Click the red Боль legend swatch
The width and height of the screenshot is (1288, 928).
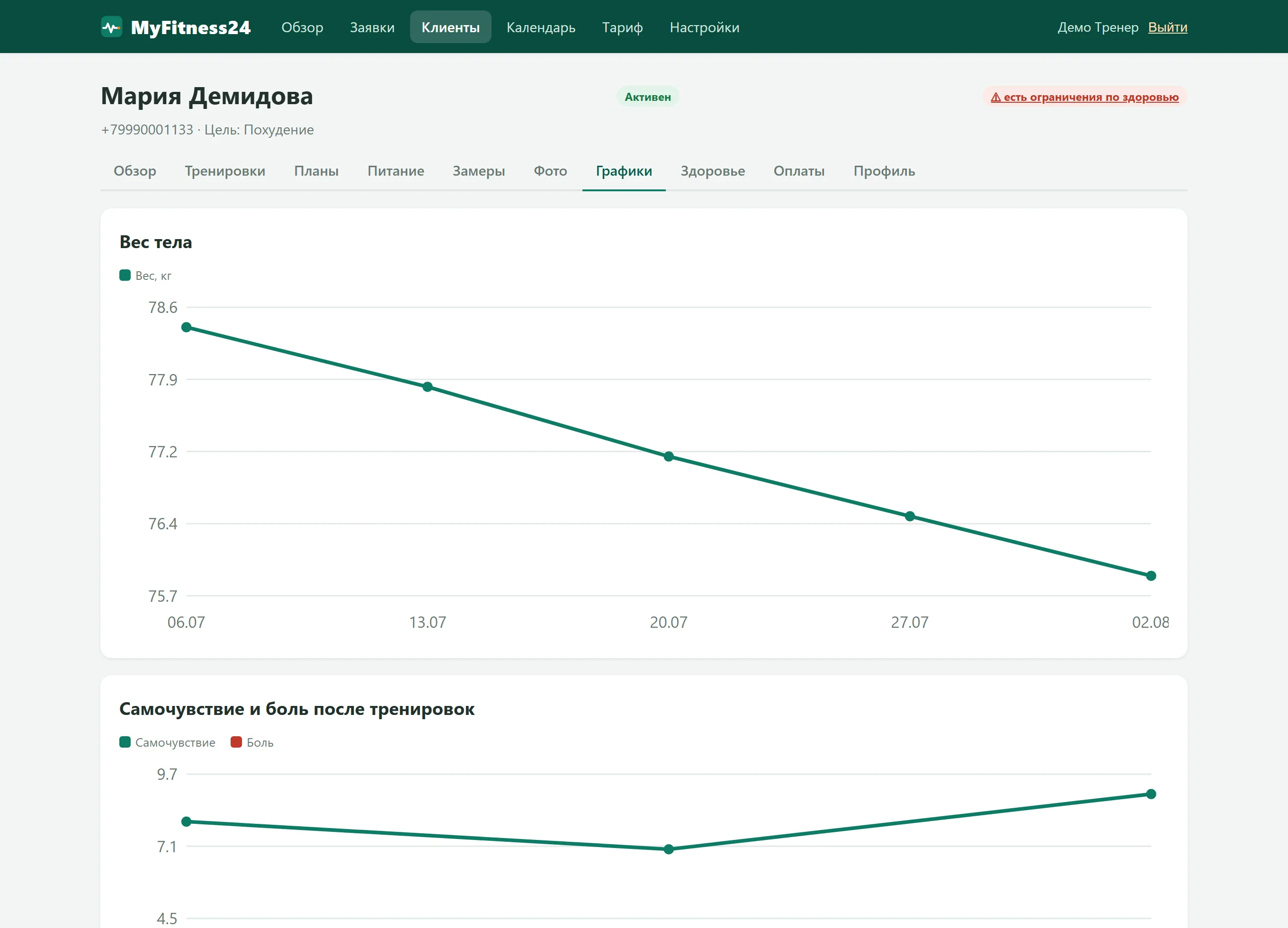point(236,742)
